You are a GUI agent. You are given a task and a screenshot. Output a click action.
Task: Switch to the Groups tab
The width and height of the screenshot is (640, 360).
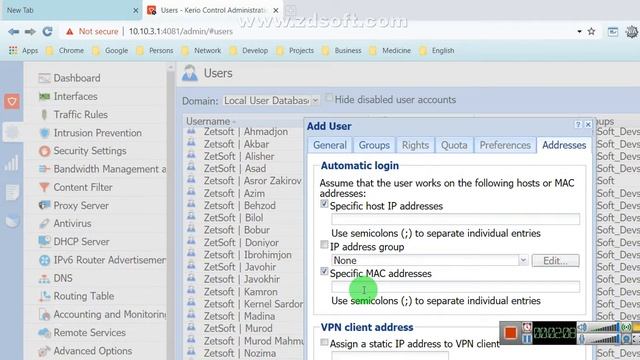tap(374, 145)
